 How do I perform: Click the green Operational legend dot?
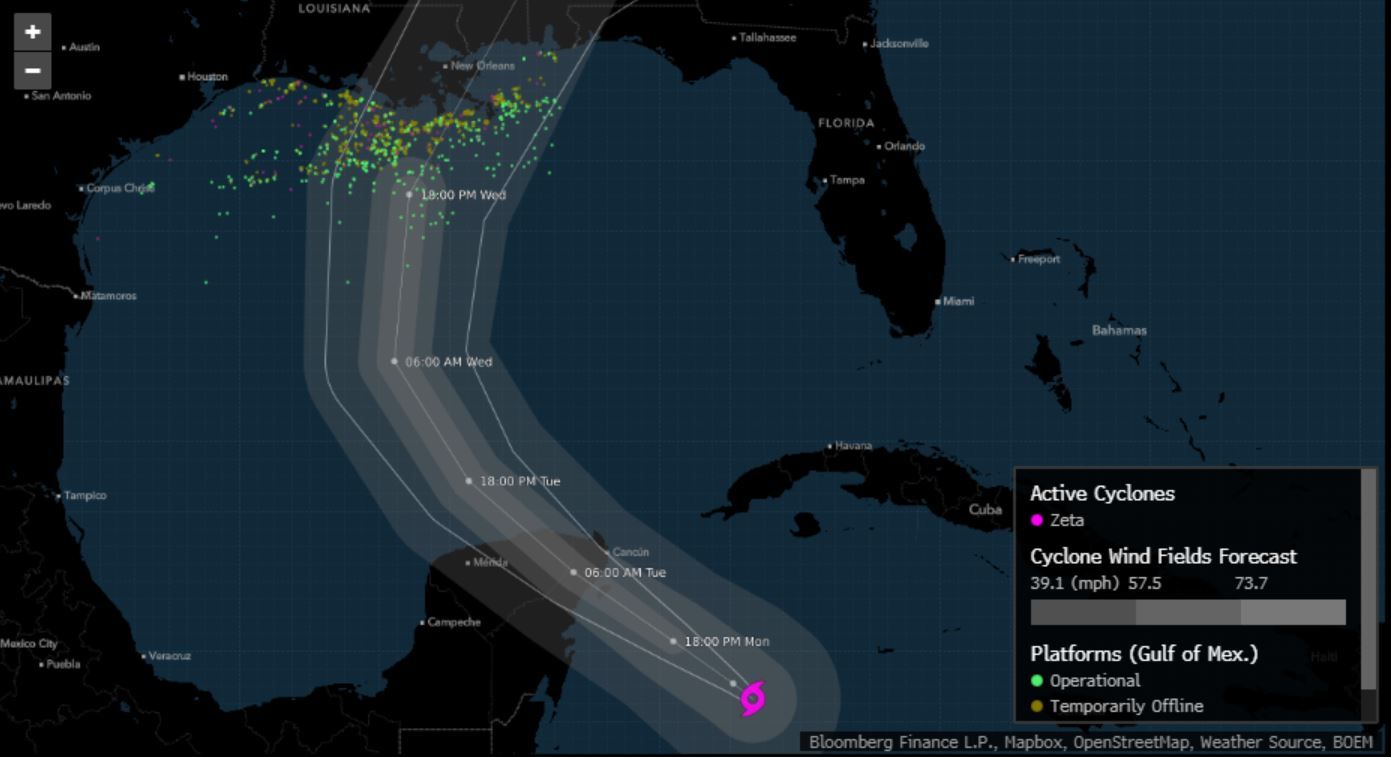coord(1037,681)
